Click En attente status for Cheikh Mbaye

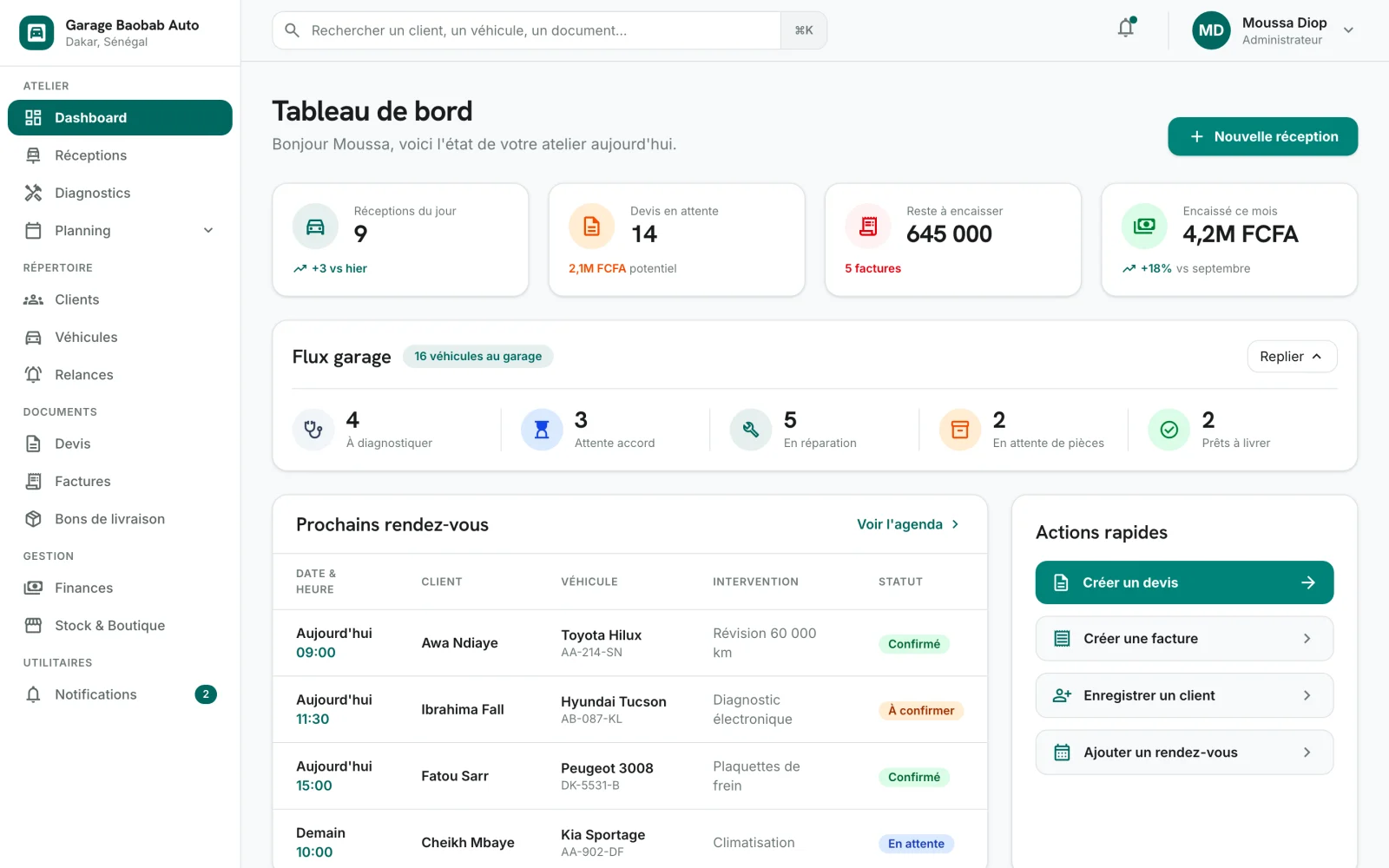click(x=916, y=844)
